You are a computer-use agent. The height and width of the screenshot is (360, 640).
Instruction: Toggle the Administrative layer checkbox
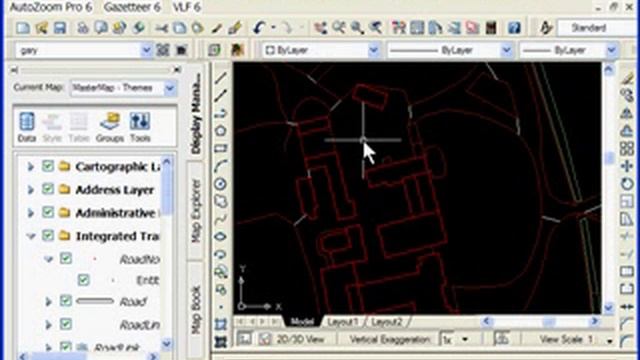(x=48, y=212)
